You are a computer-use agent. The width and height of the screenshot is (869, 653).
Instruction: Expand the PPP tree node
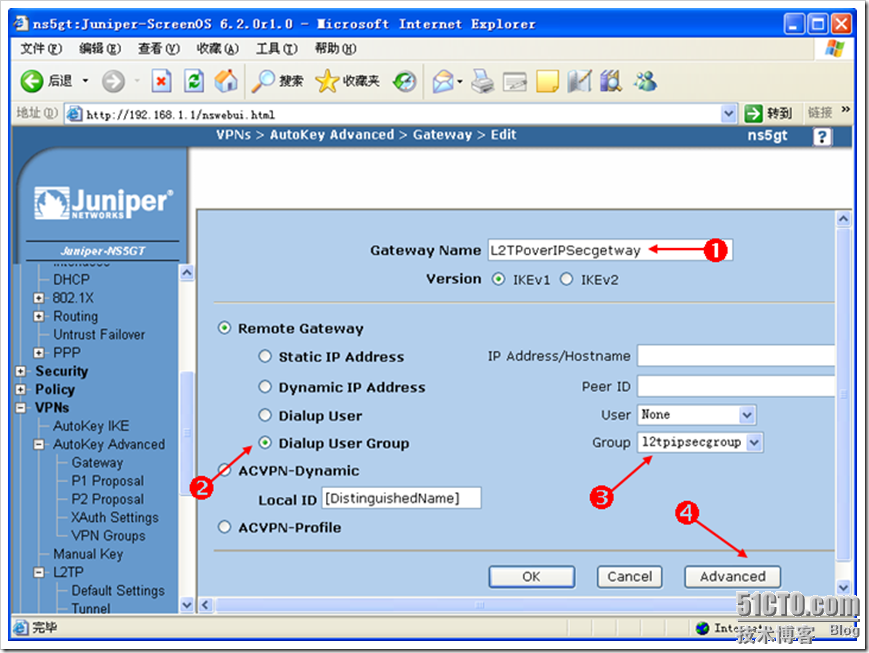(38, 353)
